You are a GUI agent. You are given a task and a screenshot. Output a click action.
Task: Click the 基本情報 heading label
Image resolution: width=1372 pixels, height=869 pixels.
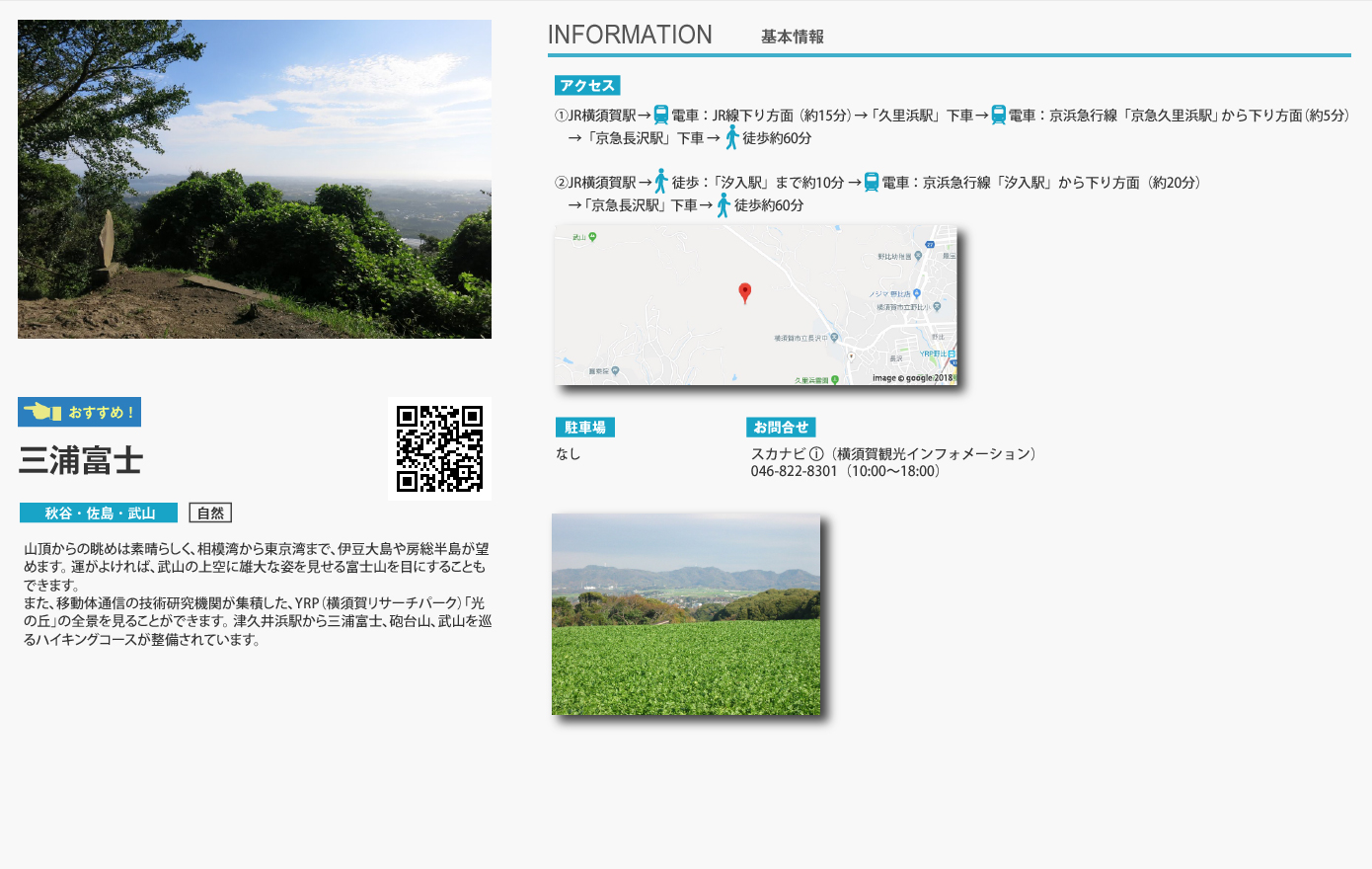pyautogui.click(x=792, y=37)
